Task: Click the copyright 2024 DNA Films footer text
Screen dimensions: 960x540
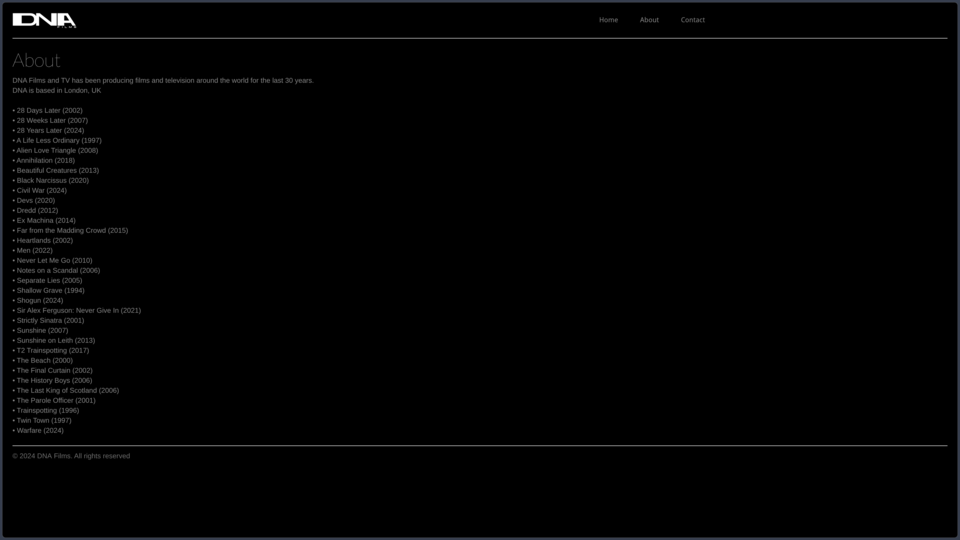Action: point(71,456)
